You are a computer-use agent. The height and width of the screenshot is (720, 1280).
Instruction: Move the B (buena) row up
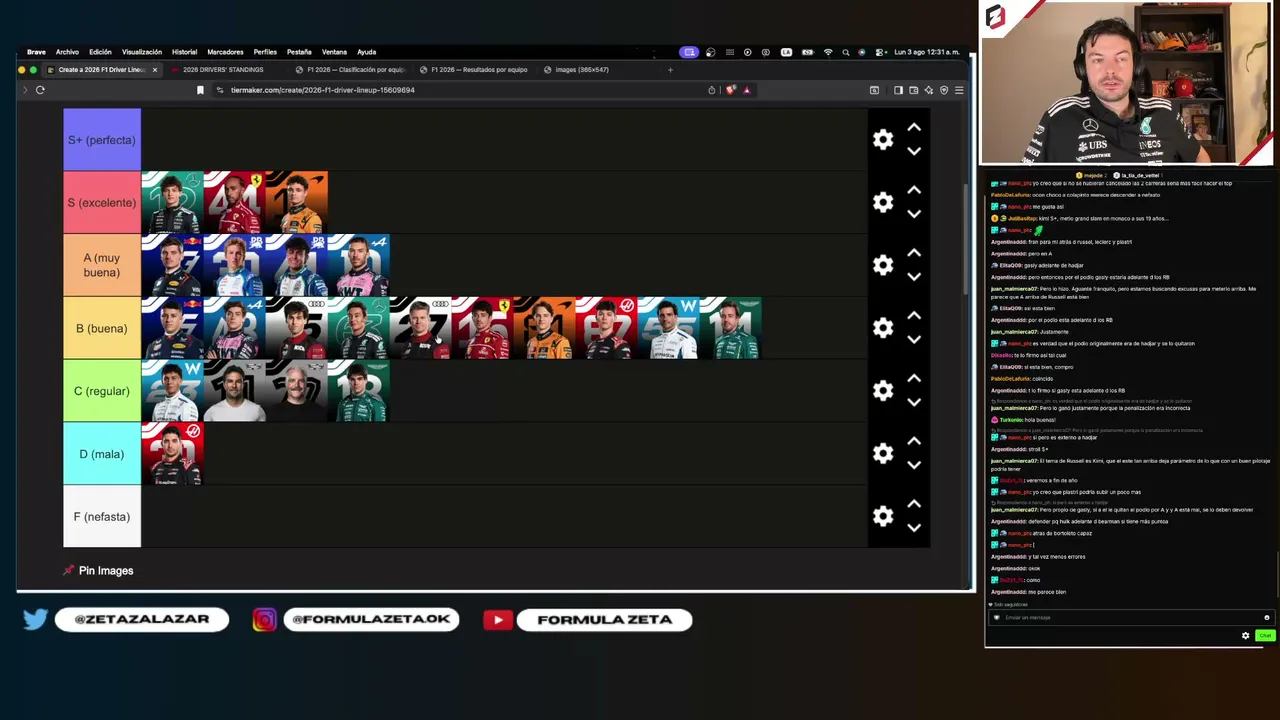pyautogui.click(x=914, y=316)
